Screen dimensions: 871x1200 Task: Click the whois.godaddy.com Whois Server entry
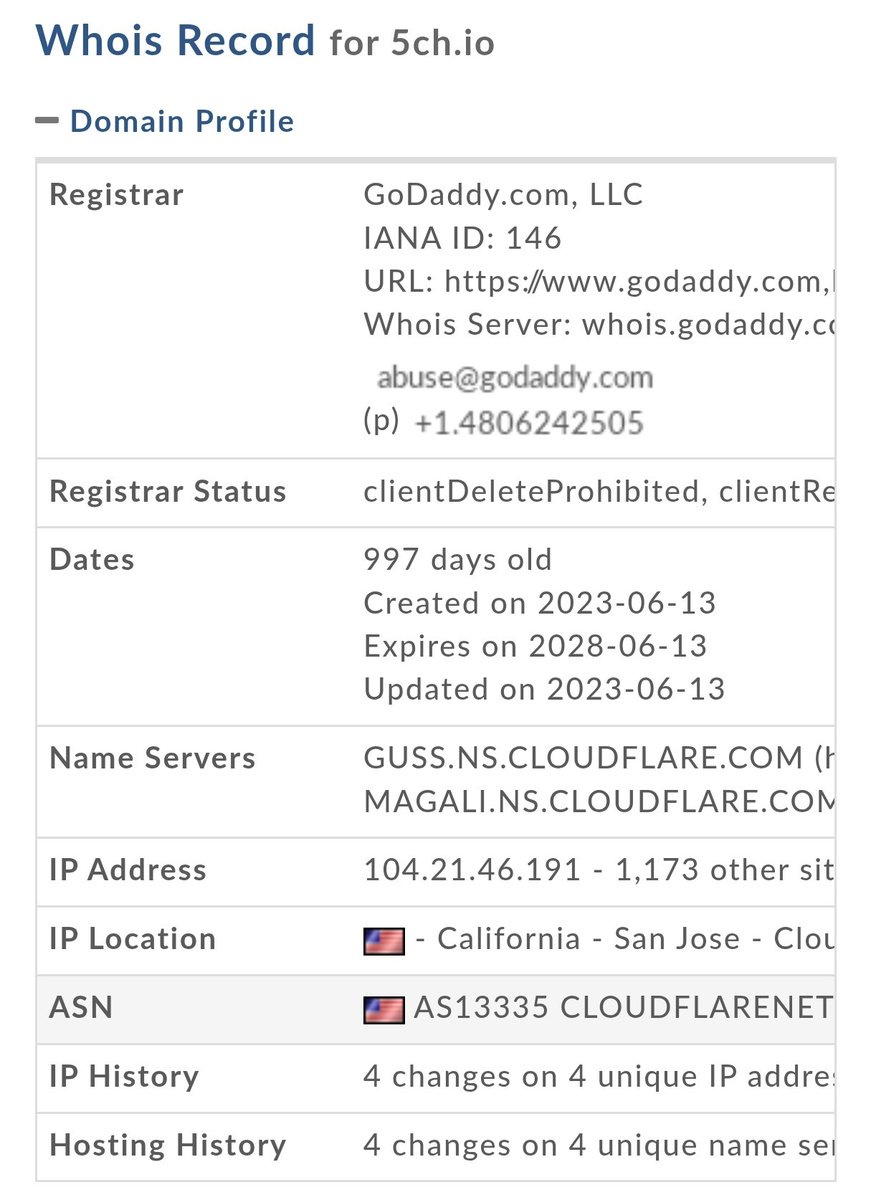click(707, 324)
